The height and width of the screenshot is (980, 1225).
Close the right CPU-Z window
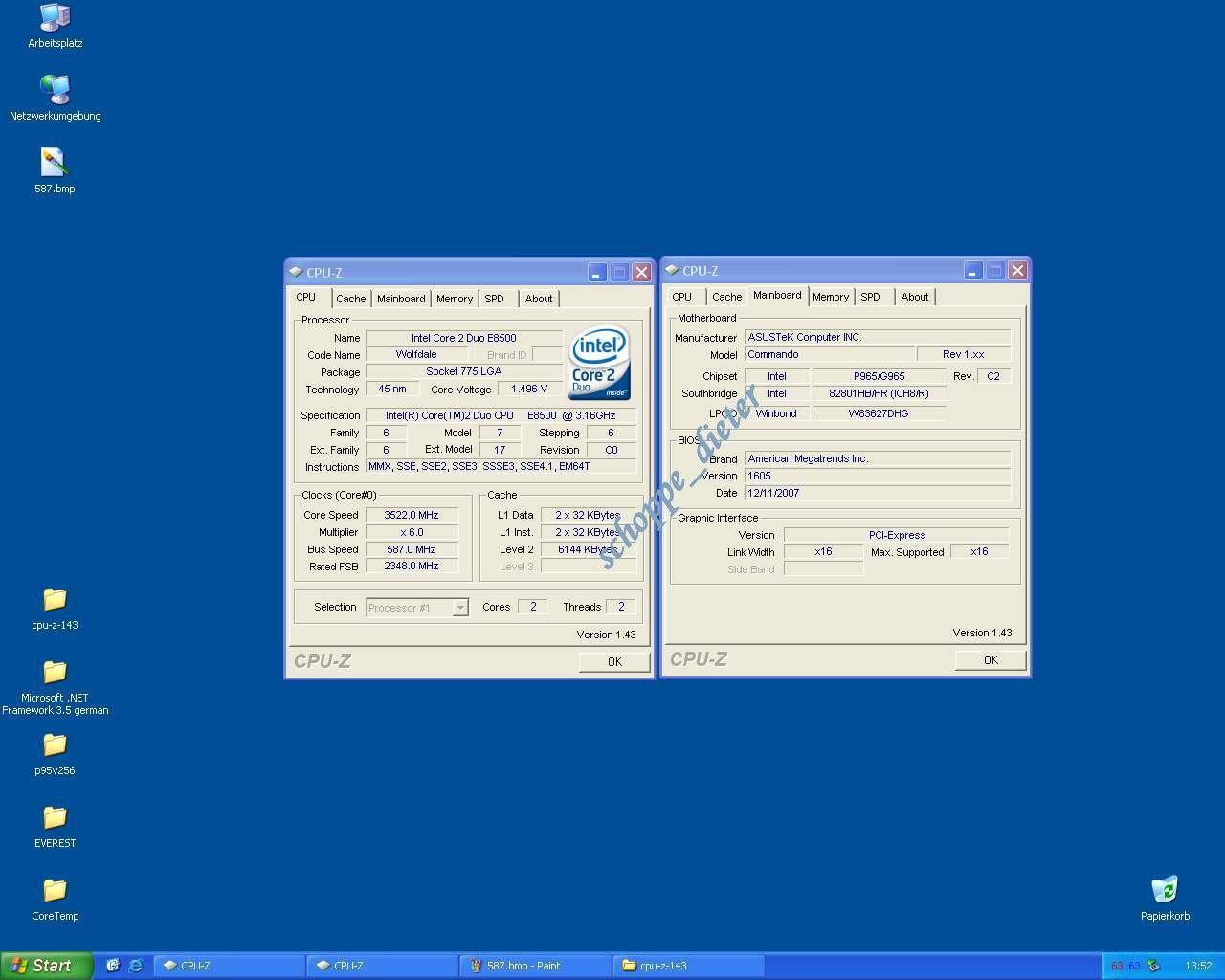(1018, 271)
